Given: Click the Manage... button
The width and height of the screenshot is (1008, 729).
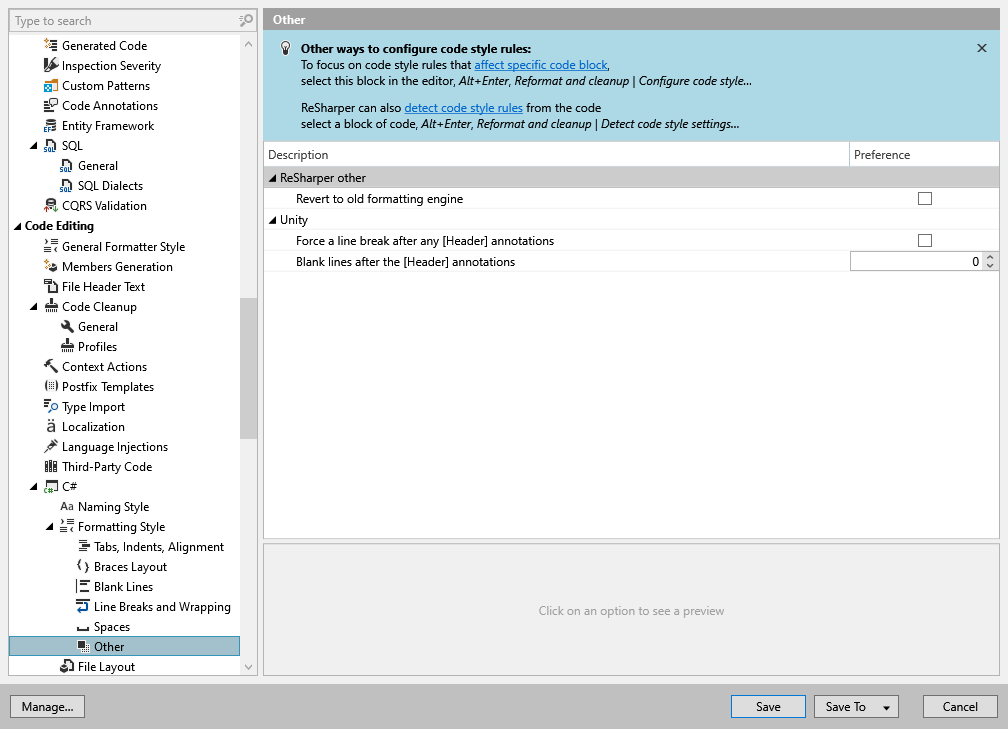Looking at the screenshot, I should (48, 706).
